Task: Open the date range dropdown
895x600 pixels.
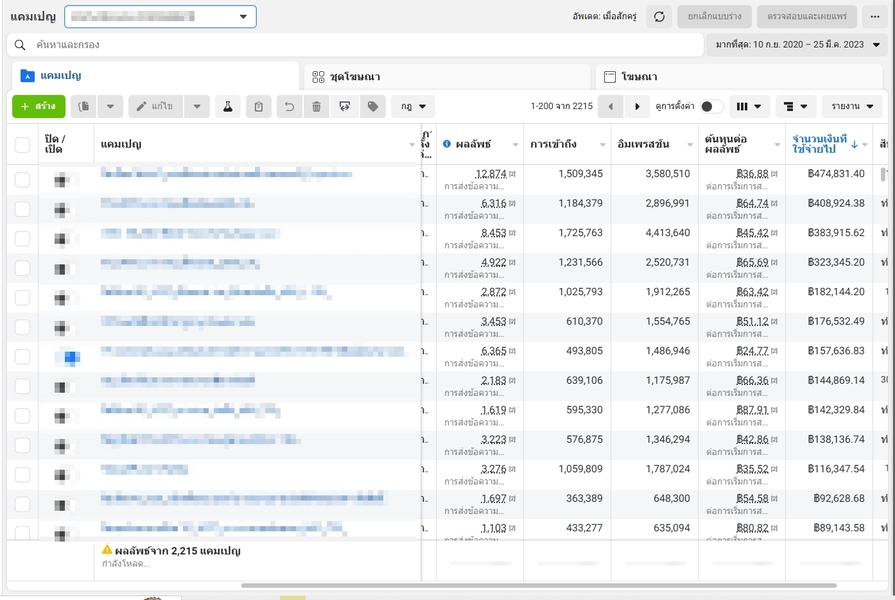Action: click(798, 45)
